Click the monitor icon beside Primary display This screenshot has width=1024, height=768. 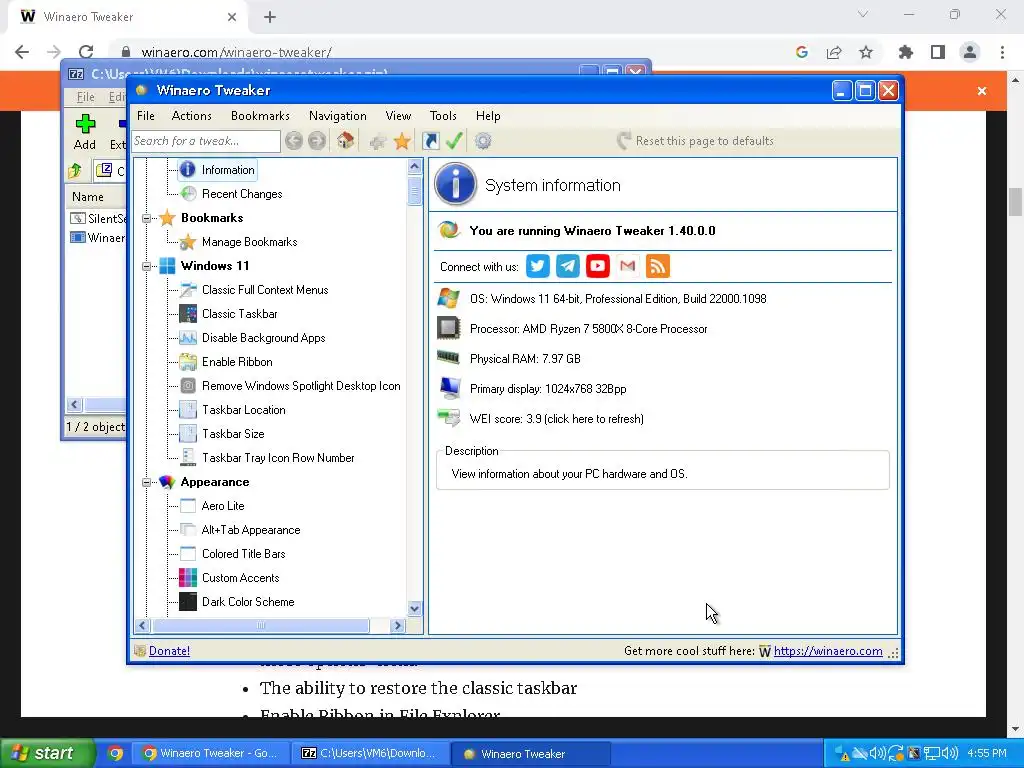[449, 388]
